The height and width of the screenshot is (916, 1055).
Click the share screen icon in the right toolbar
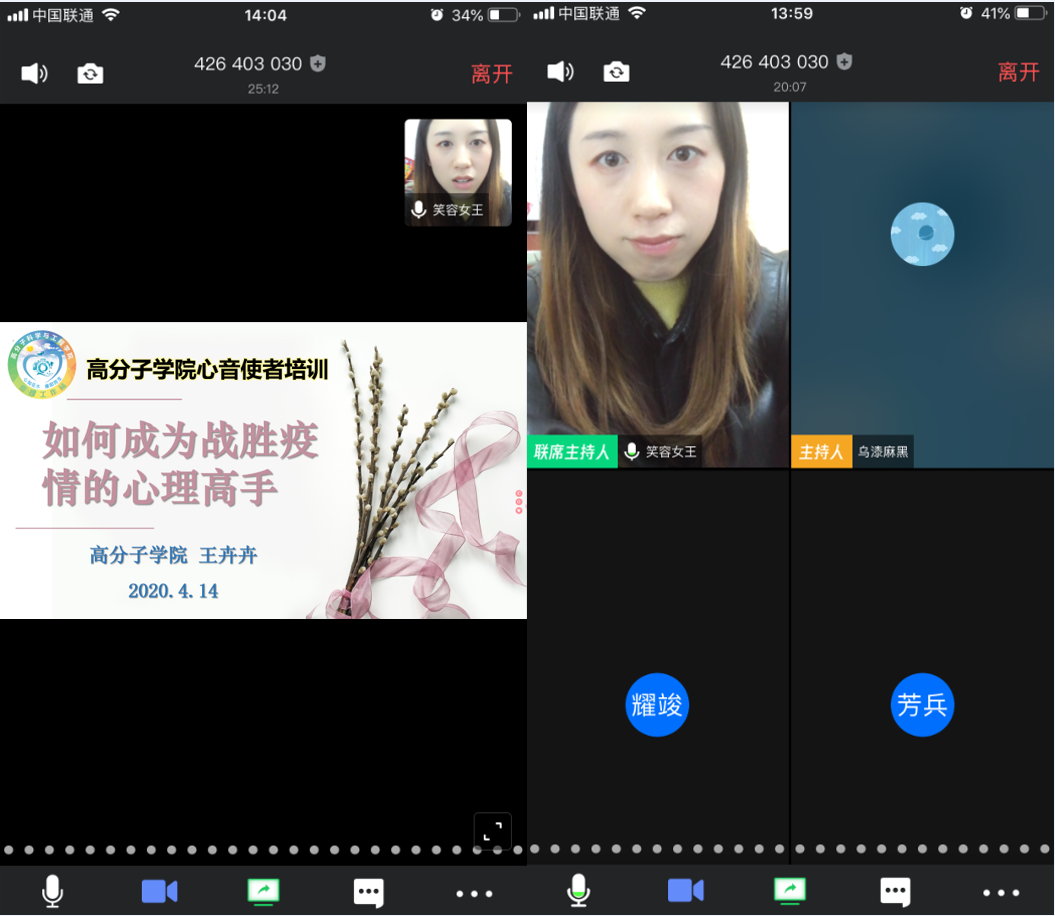click(x=789, y=890)
